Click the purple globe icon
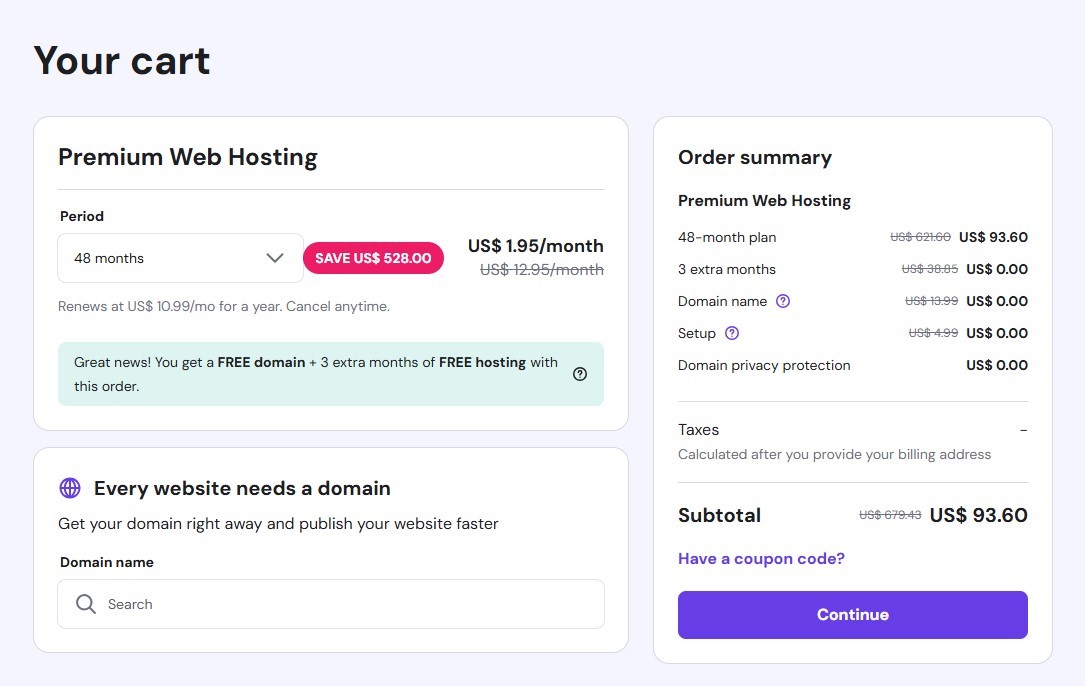1085x686 pixels. tap(70, 488)
